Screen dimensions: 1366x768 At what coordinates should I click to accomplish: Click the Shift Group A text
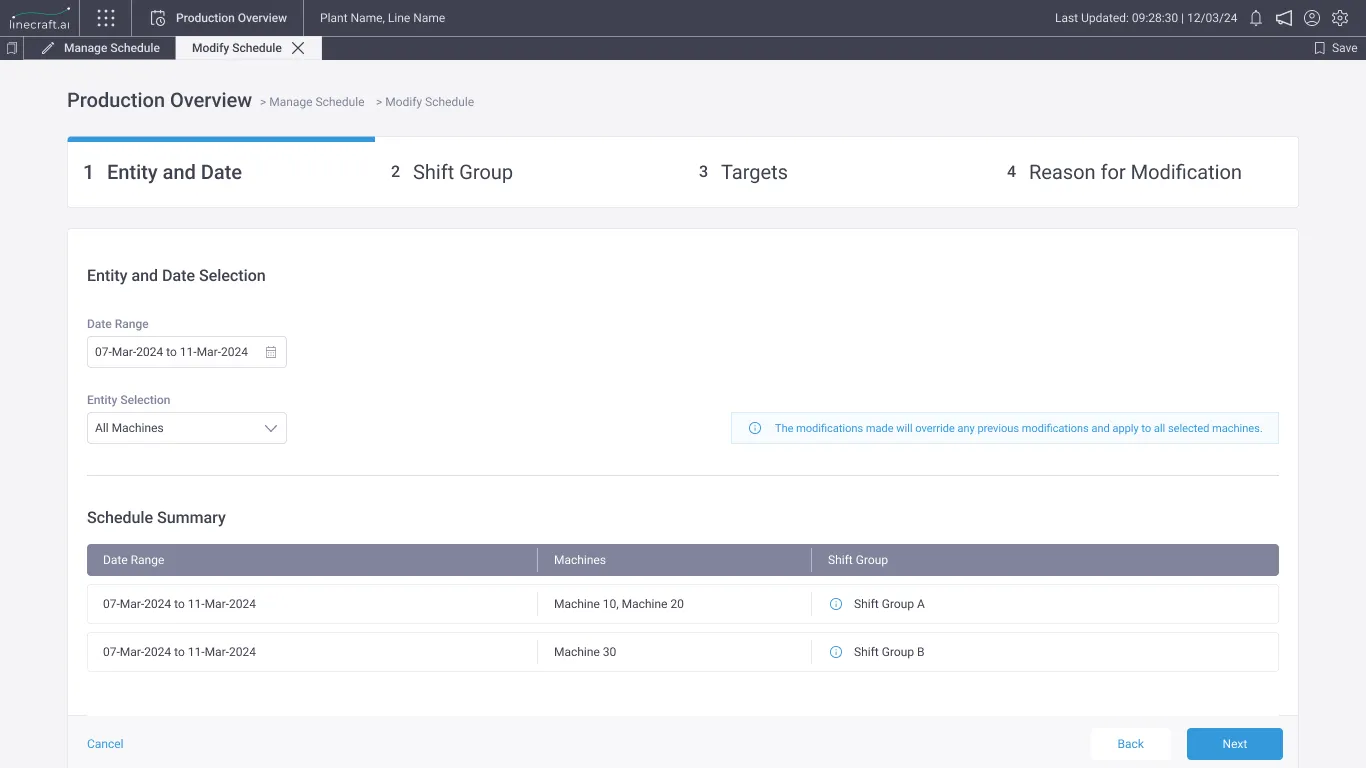click(x=889, y=604)
